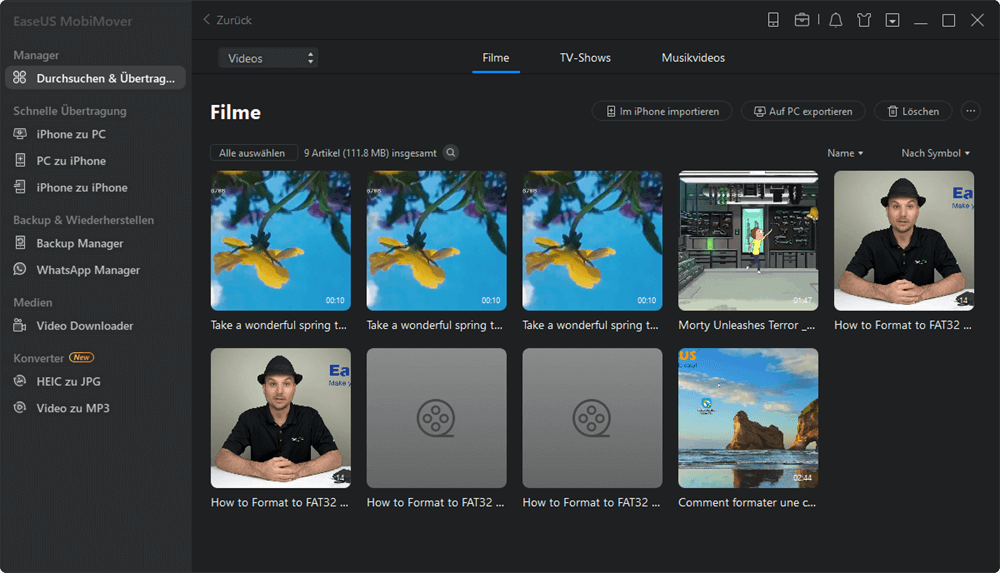Go back with the Zurück arrow
Image resolution: width=1000 pixels, height=573 pixels.
click(x=228, y=20)
